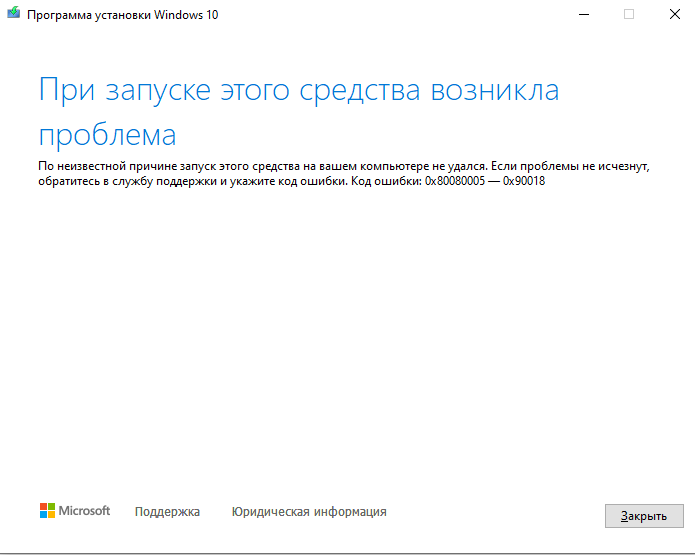Click the error code 0x80080005 — 0x90018 text
695x555 pixels.
(485, 181)
